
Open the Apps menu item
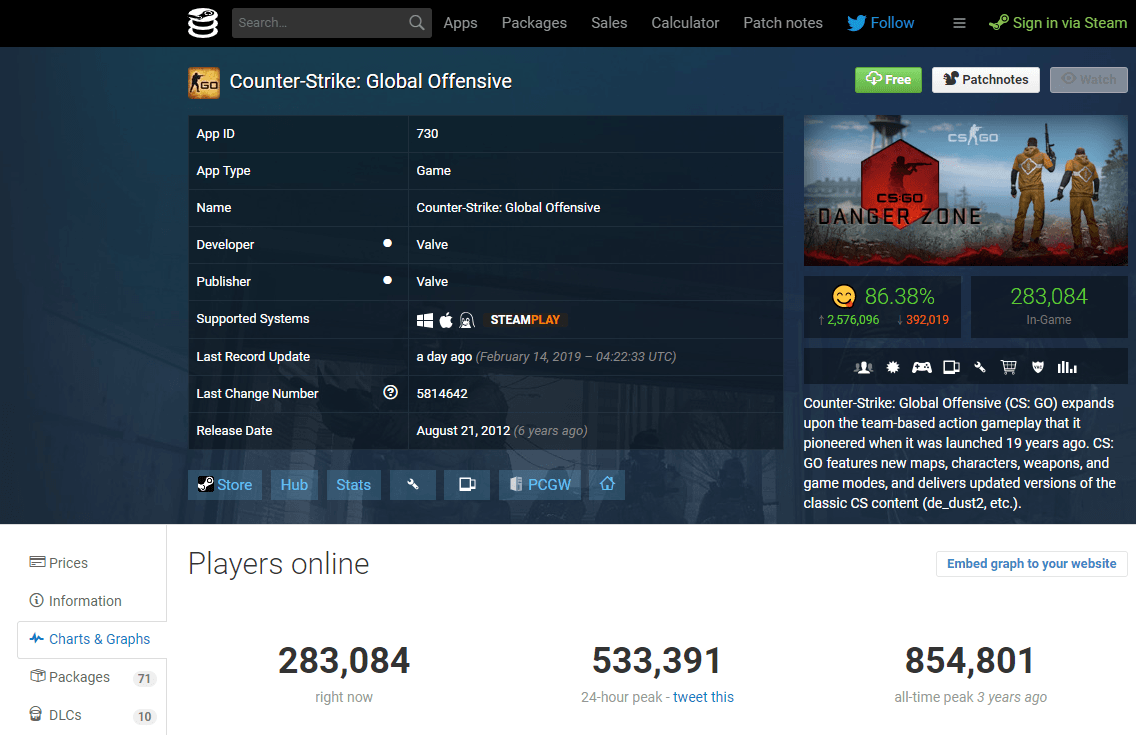click(x=460, y=23)
